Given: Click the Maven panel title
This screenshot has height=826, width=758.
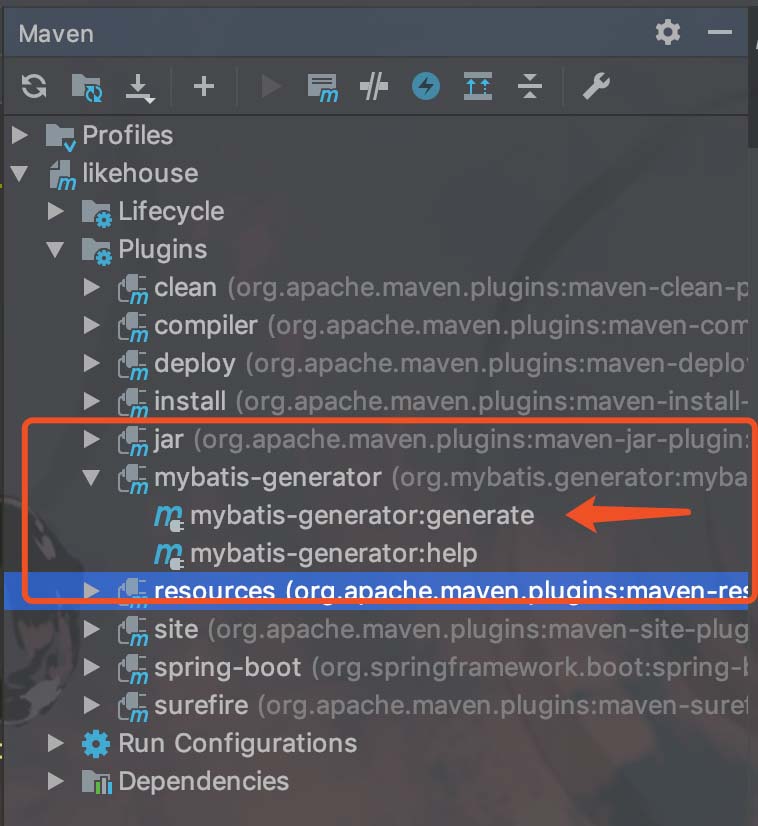Looking at the screenshot, I should tap(56, 34).
